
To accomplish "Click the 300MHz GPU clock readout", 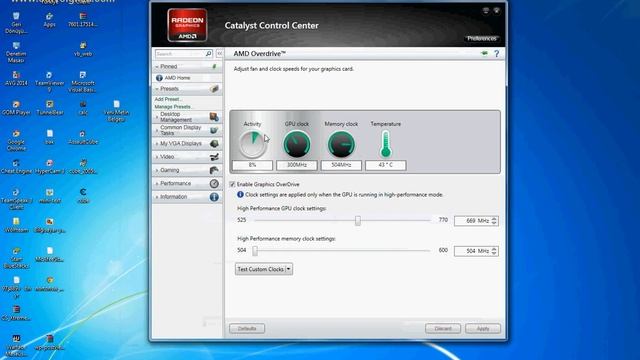I will [297, 165].
